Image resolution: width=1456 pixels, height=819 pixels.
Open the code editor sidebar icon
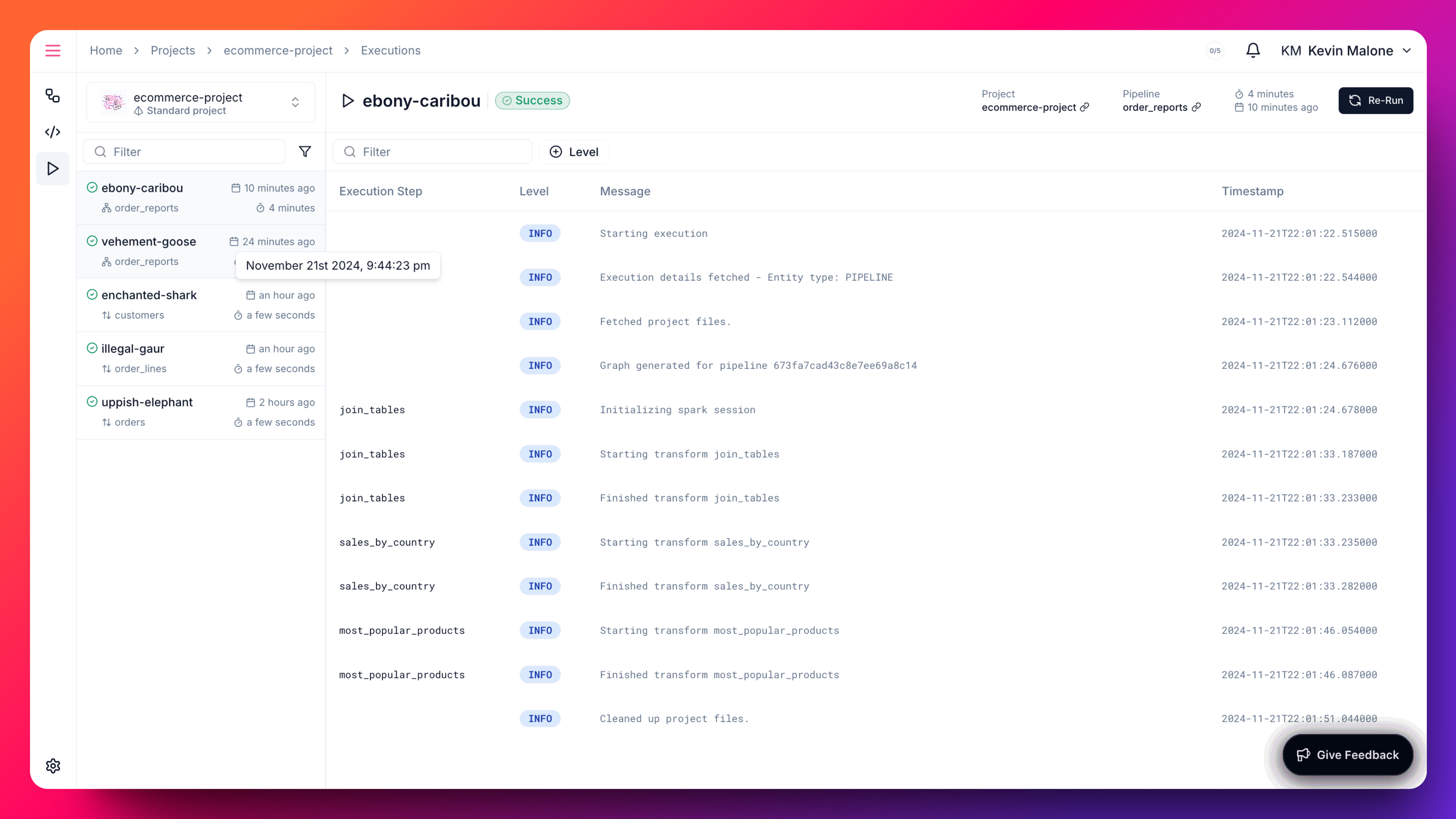tap(53, 132)
